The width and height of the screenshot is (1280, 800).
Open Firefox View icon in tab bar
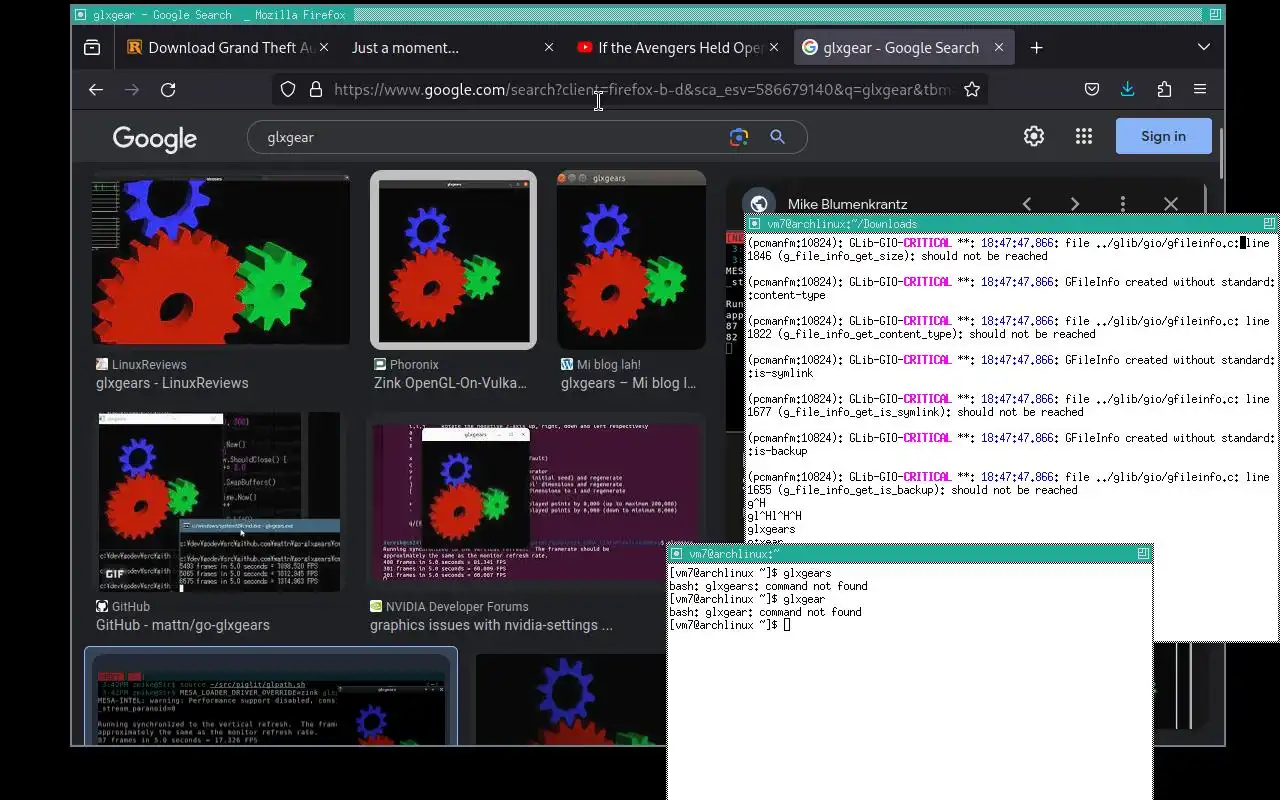tap(92, 47)
